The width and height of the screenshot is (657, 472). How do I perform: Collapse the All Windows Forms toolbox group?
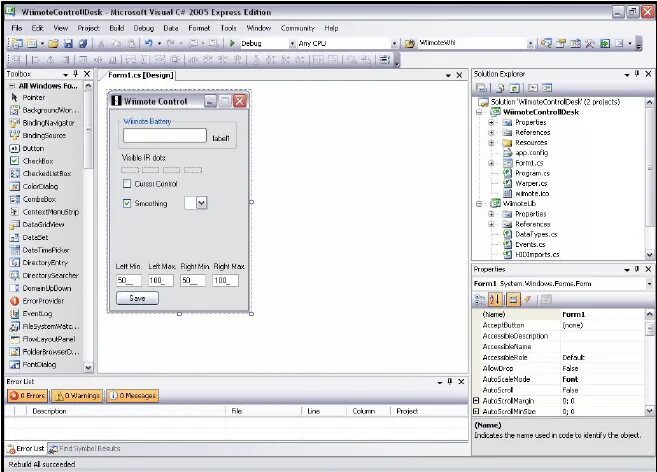click(12, 86)
